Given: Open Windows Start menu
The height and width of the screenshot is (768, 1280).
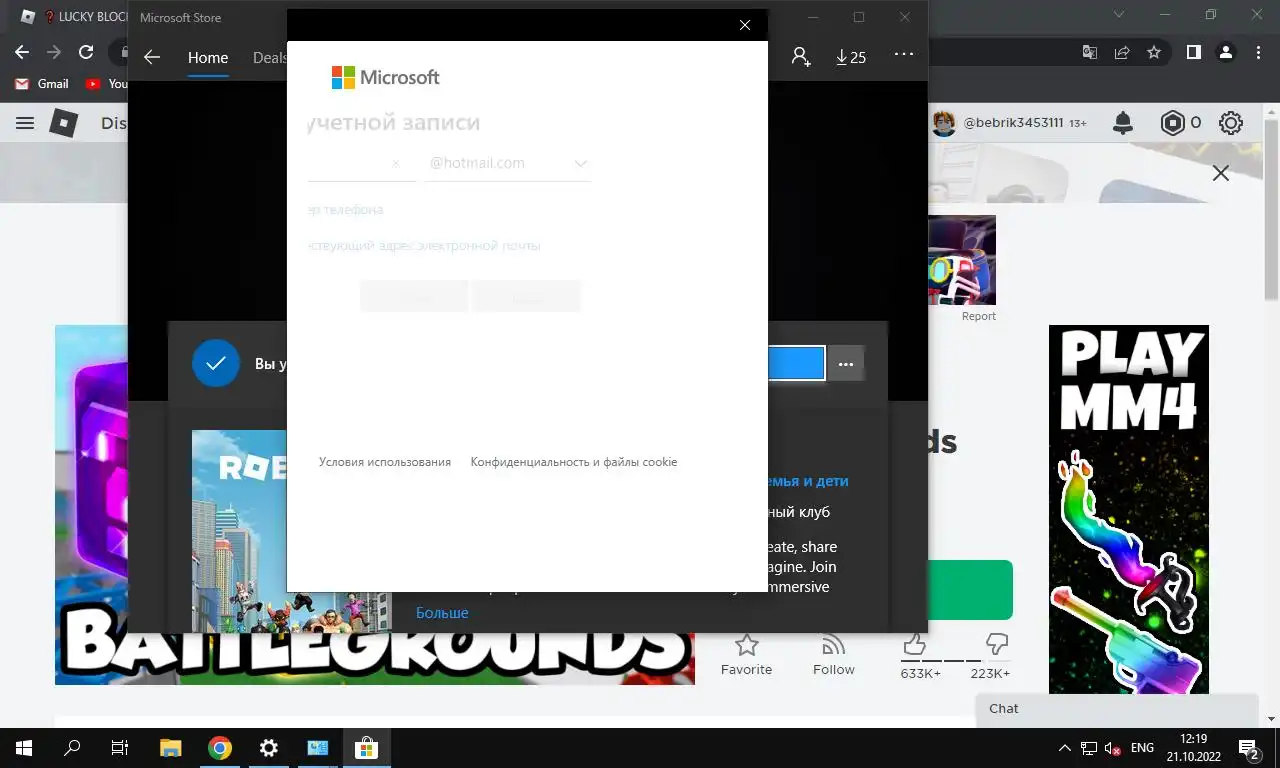Looking at the screenshot, I should [24, 747].
